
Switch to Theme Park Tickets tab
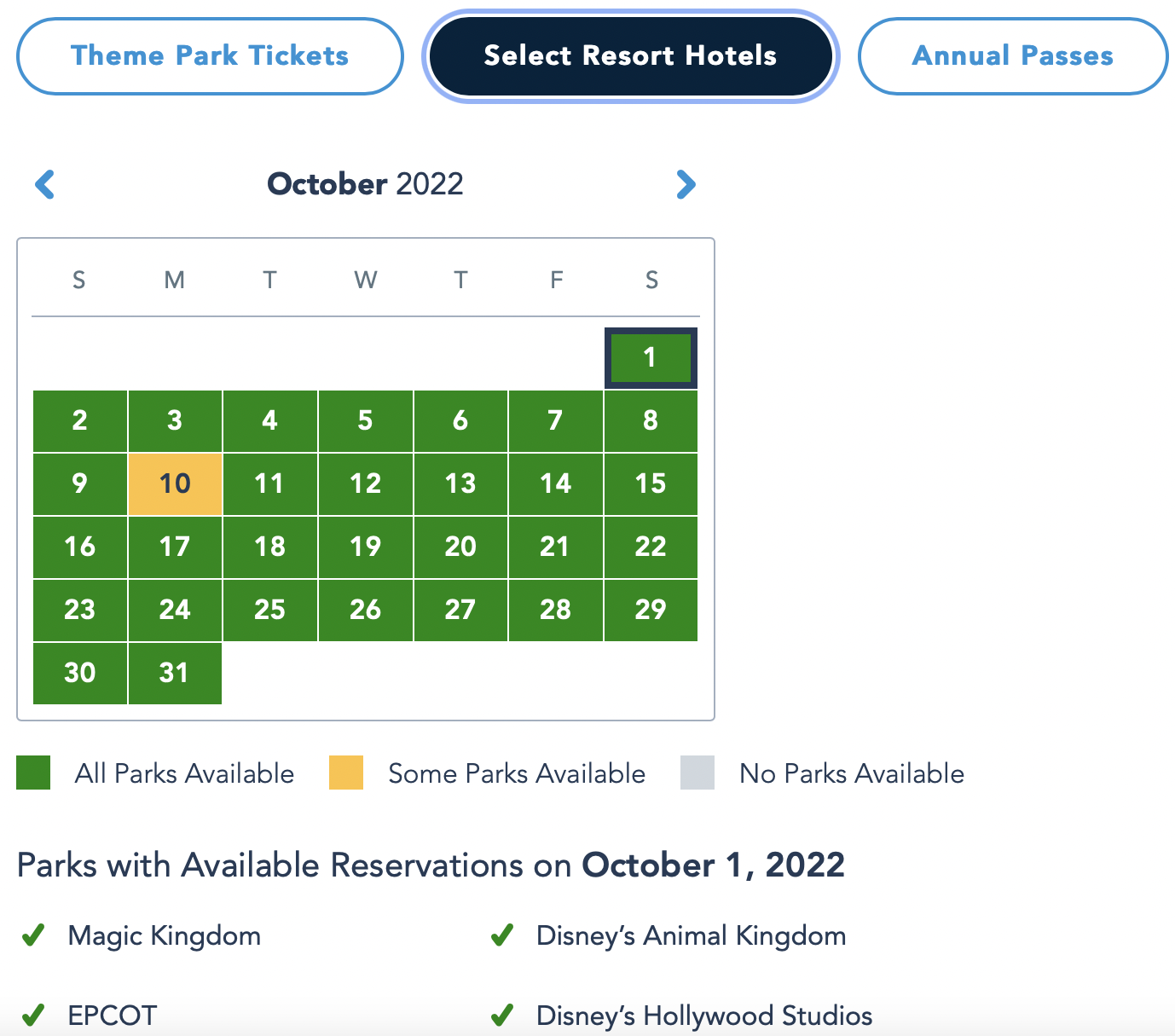point(210,56)
